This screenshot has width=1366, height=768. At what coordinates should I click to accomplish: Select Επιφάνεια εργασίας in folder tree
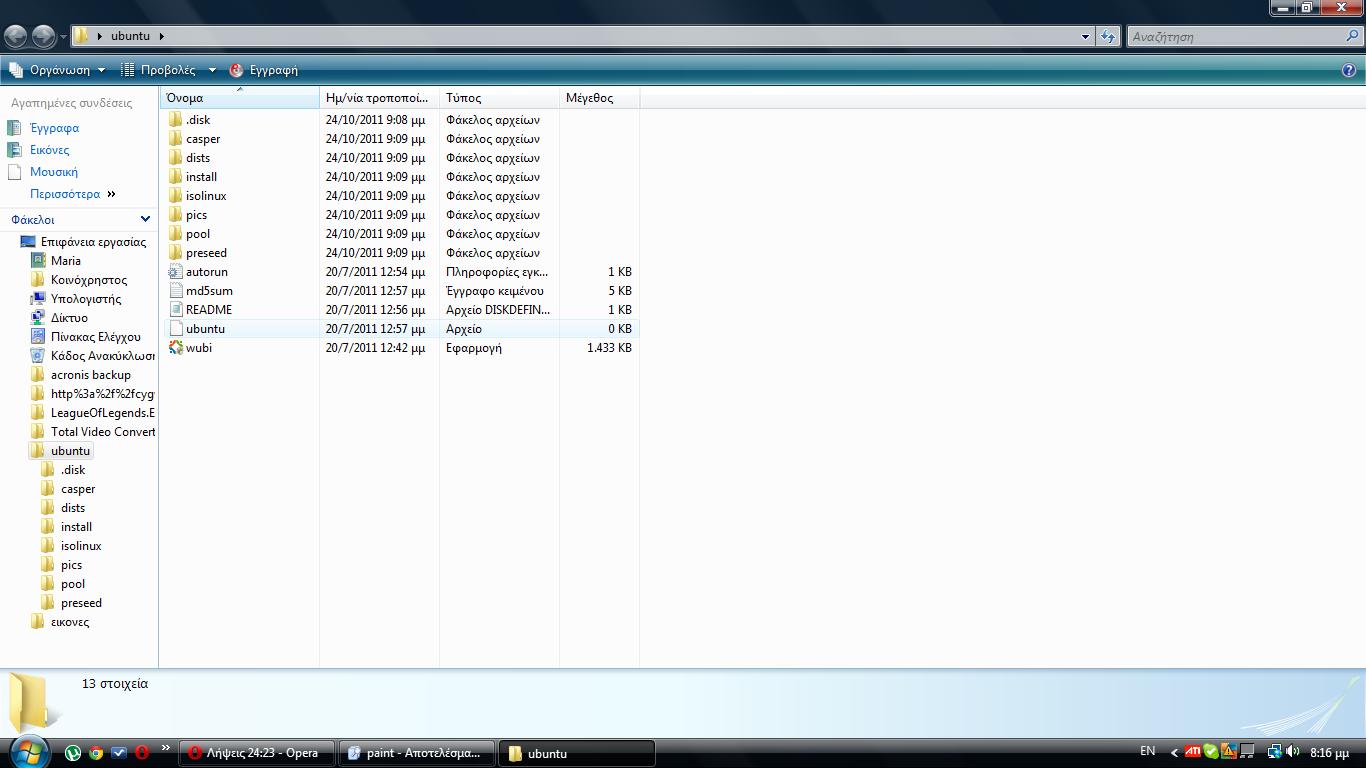93,242
